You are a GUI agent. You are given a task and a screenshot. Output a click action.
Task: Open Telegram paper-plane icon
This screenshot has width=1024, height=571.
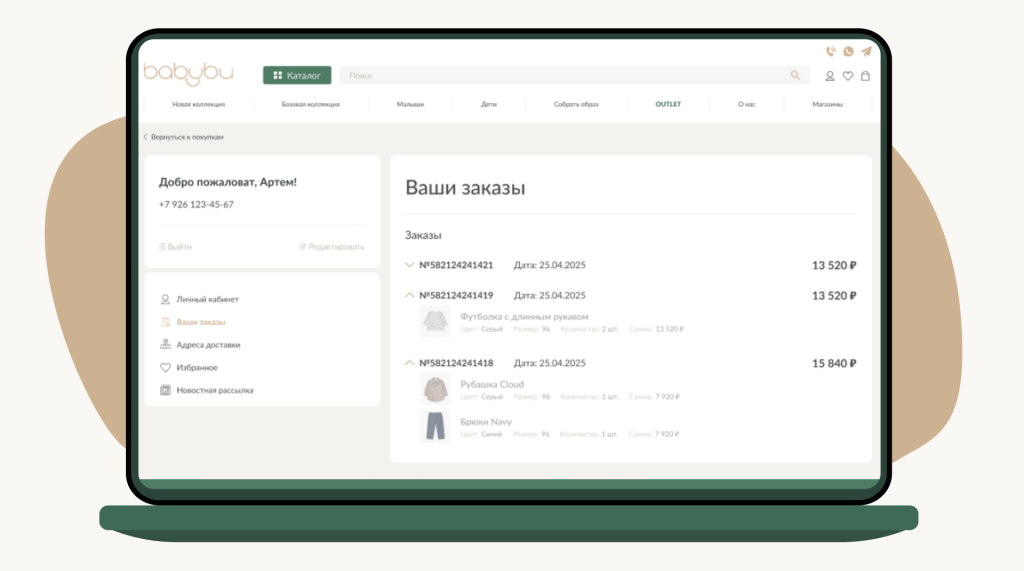pos(866,52)
